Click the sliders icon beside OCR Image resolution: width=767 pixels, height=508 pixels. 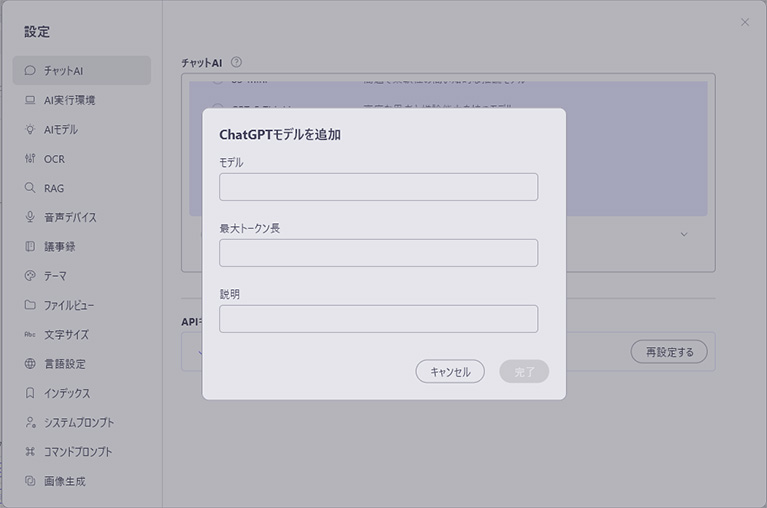pyautogui.click(x=30, y=158)
